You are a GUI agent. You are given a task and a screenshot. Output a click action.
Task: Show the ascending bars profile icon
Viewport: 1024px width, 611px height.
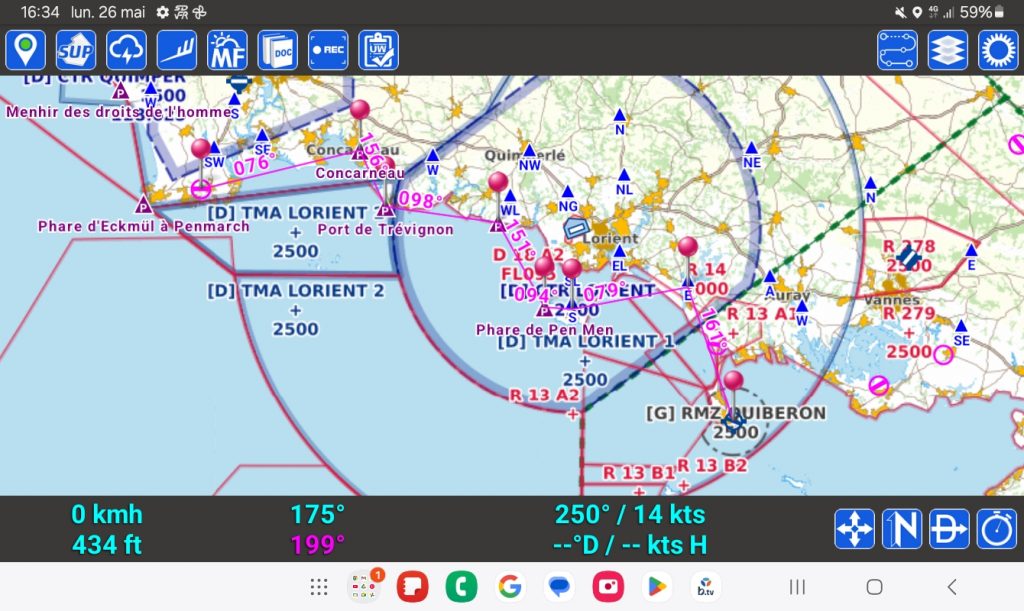tap(177, 50)
